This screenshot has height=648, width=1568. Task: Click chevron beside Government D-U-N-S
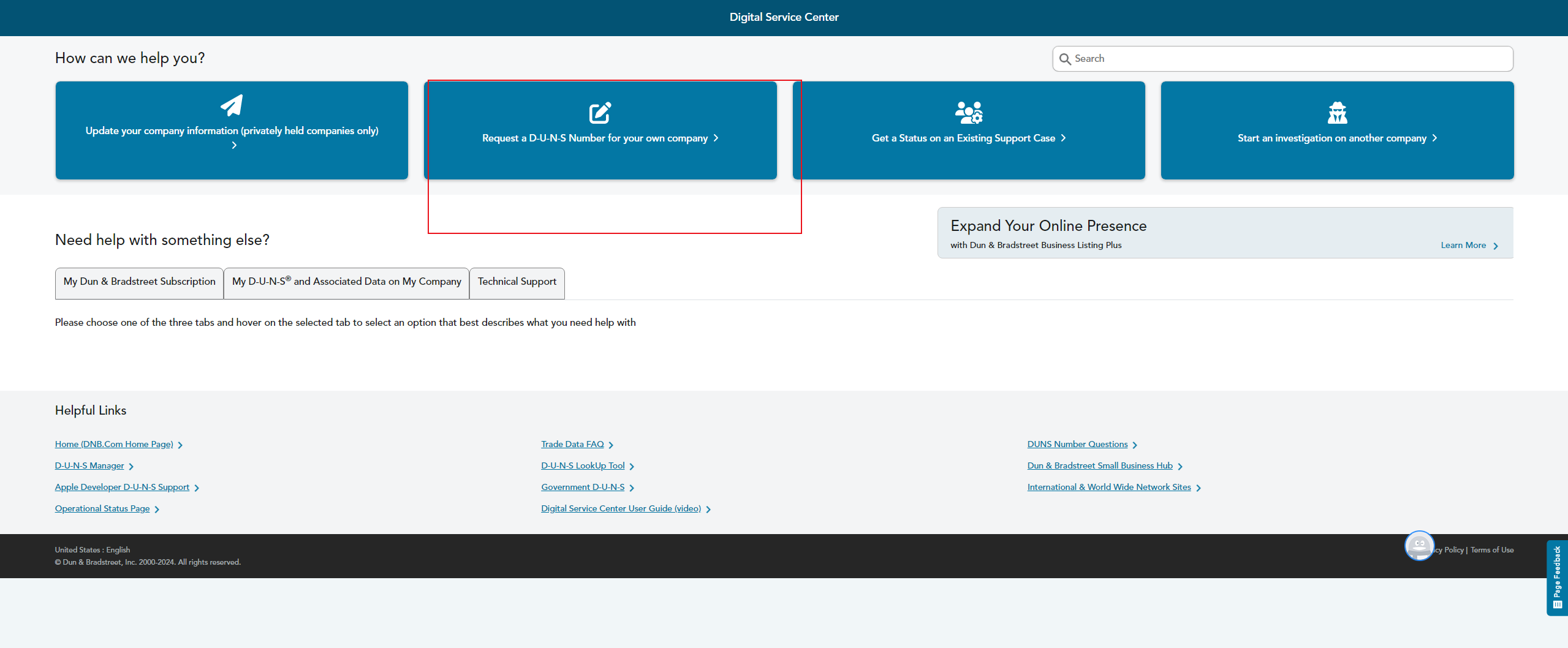pyautogui.click(x=632, y=488)
